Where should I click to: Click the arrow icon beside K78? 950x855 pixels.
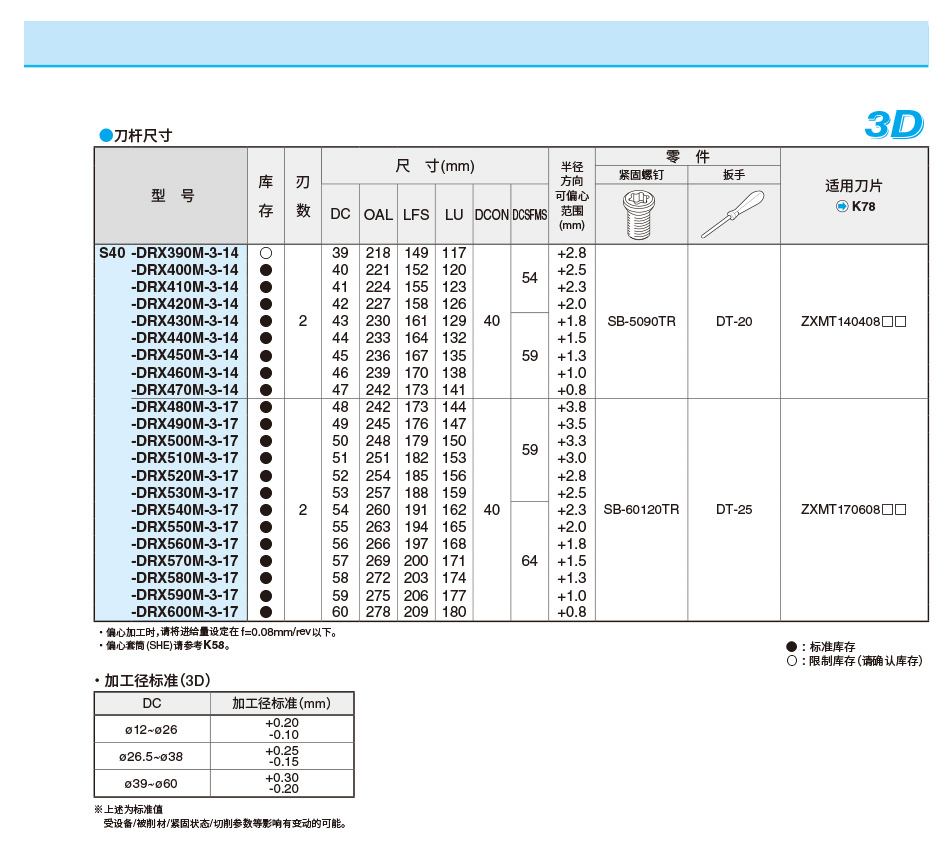pyautogui.click(x=842, y=206)
